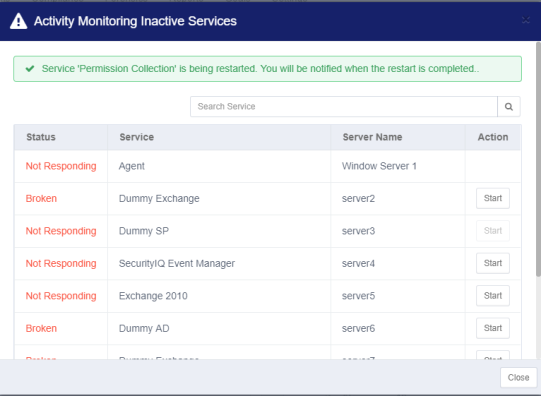Screen dimensions: 541x396
Task: Click the warning triangle icon in header
Action: 19,21
